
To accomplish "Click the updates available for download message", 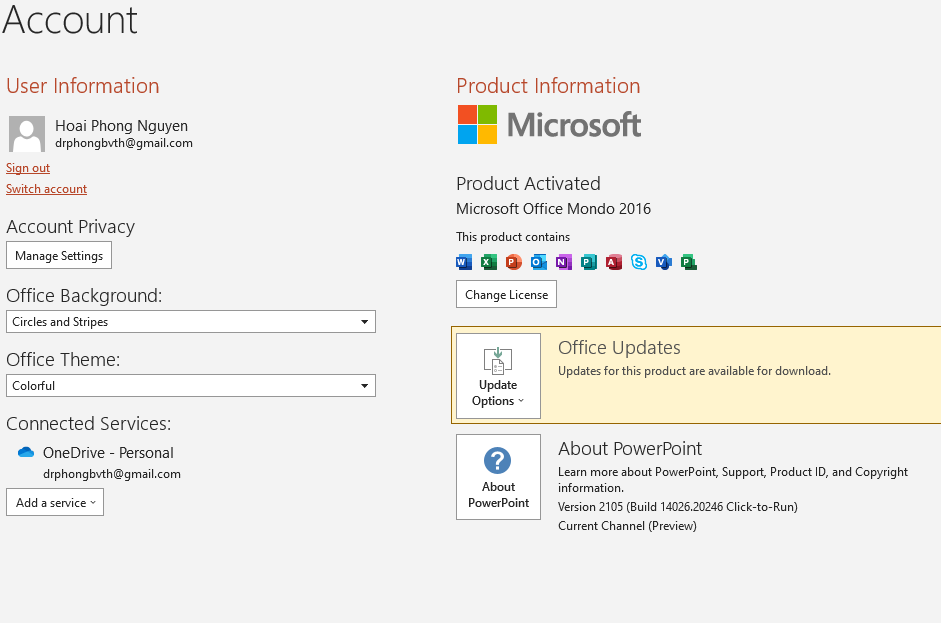I will (x=694, y=371).
